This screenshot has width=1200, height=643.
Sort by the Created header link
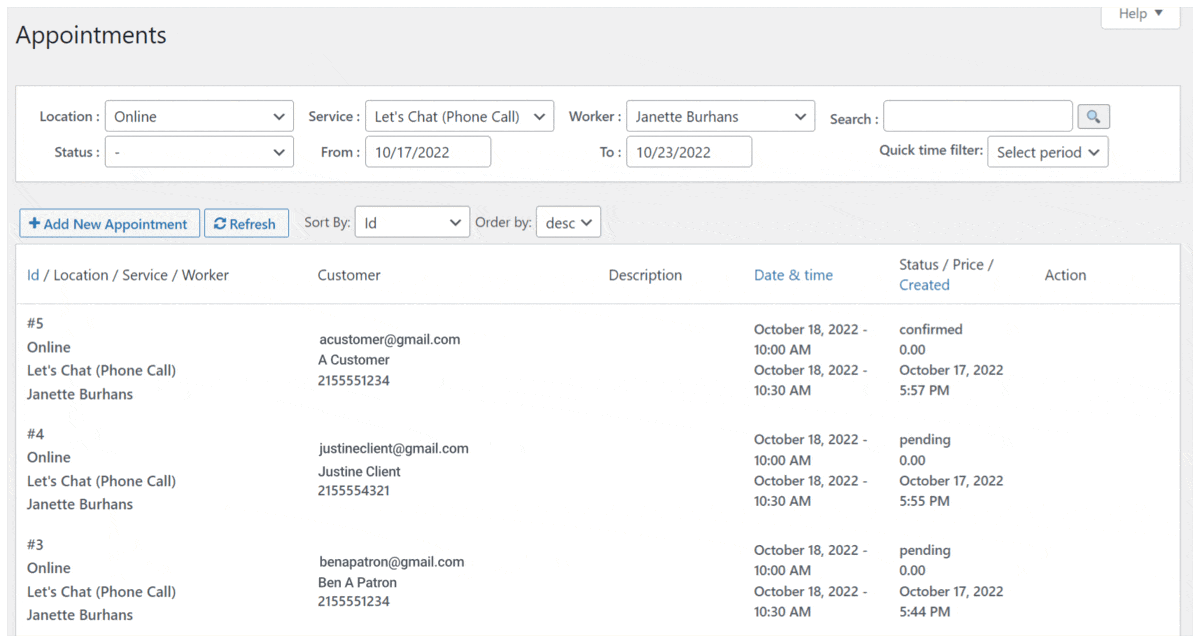pos(924,285)
